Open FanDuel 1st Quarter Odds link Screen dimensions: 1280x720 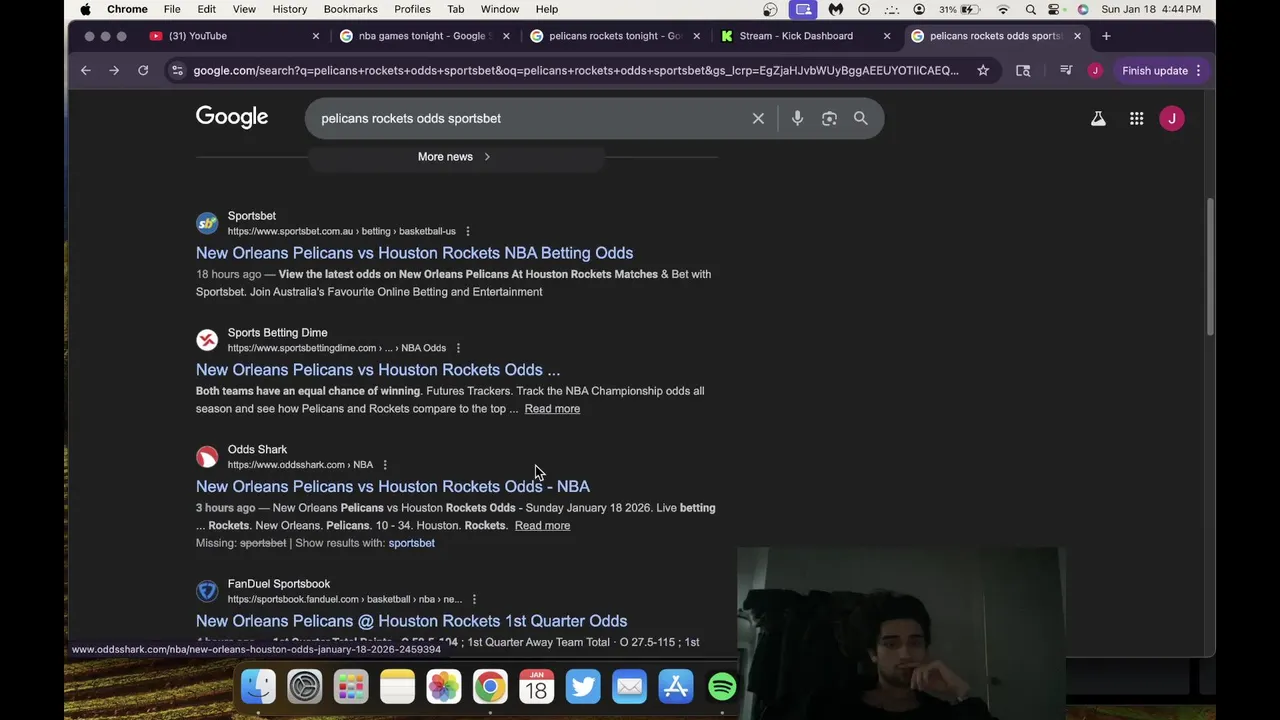point(411,621)
